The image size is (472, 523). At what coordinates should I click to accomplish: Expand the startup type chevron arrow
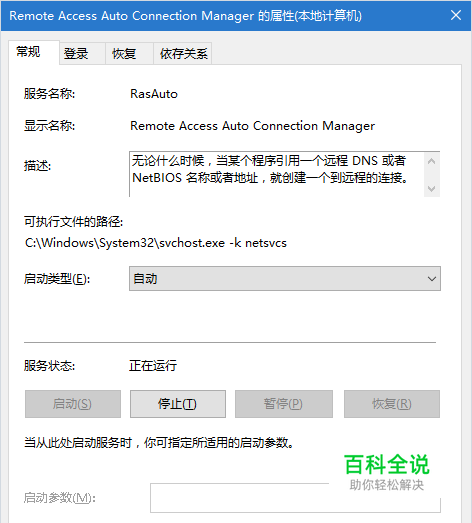point(432,279)
